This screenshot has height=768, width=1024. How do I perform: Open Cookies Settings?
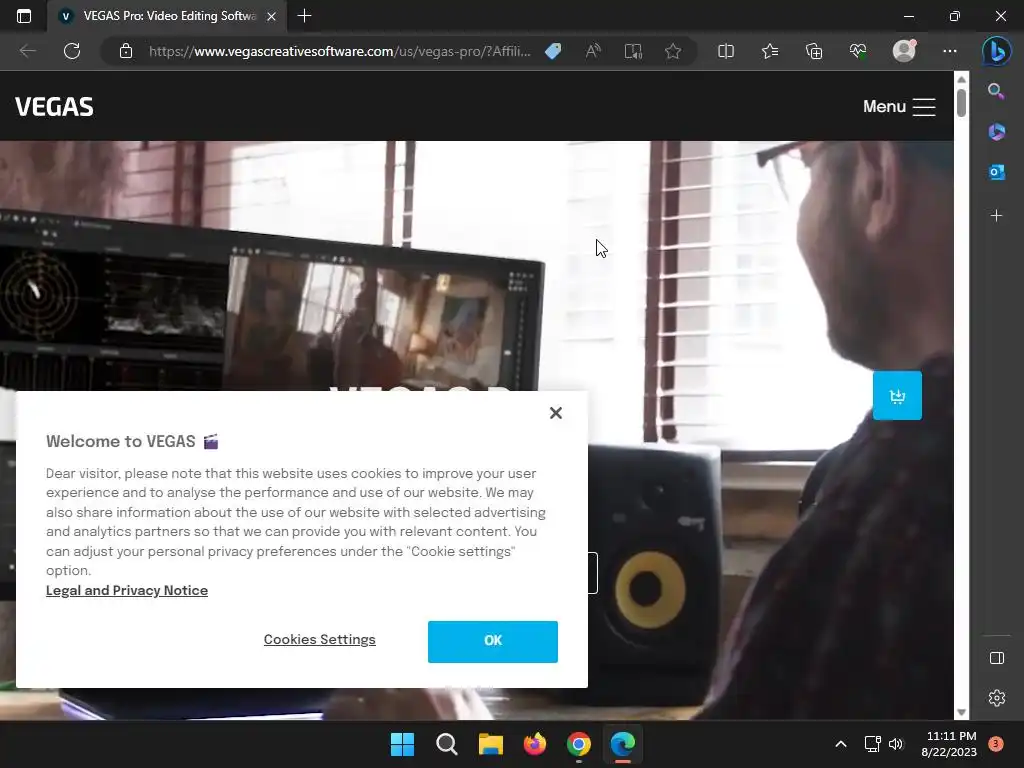tap(319, 639)
